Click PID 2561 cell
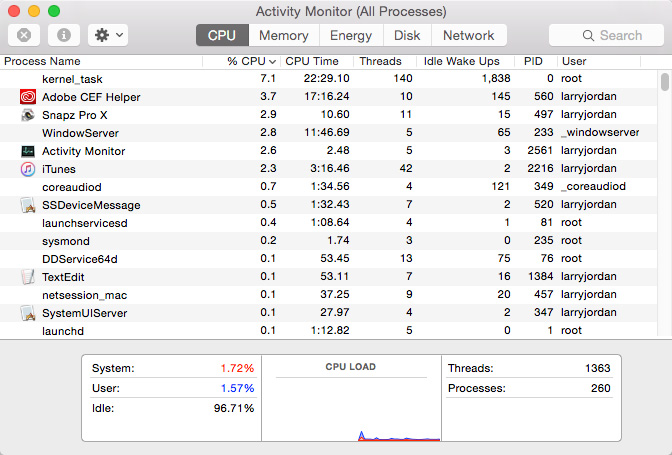 point(540,150)
